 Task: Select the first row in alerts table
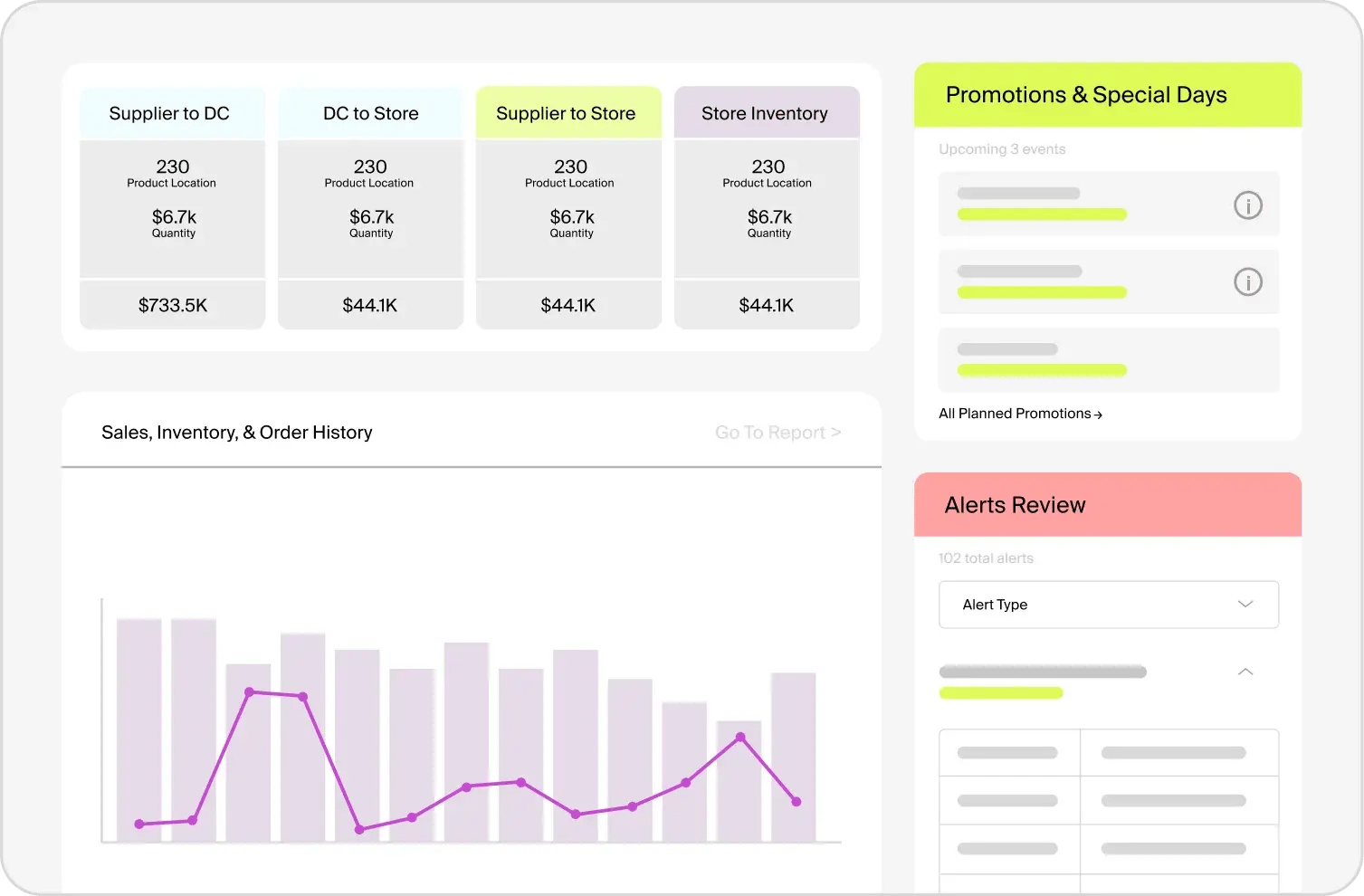(x=1108, y=753)
